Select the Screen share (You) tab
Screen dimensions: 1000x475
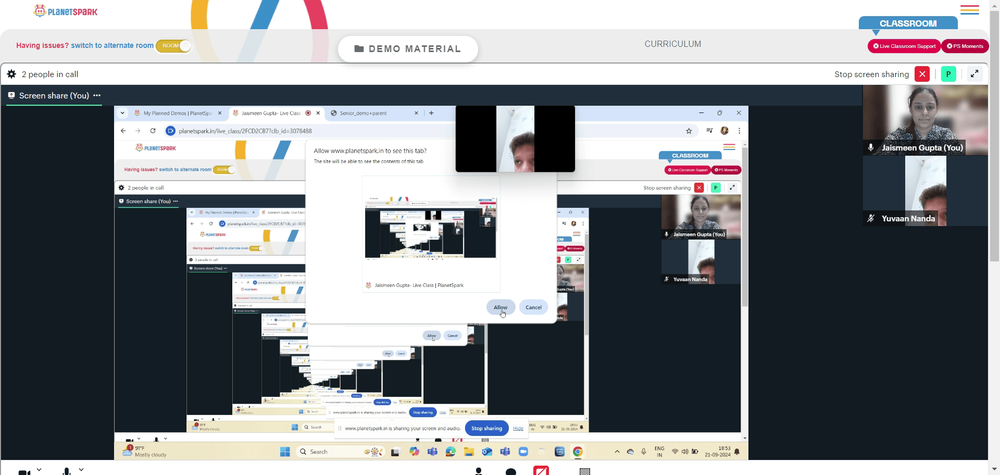click(x=54, y=96)
